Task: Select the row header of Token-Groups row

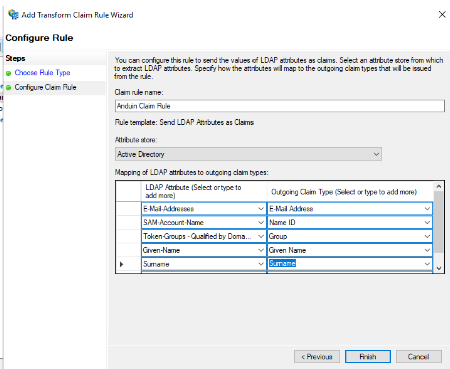Action: [x=128, y=236]
